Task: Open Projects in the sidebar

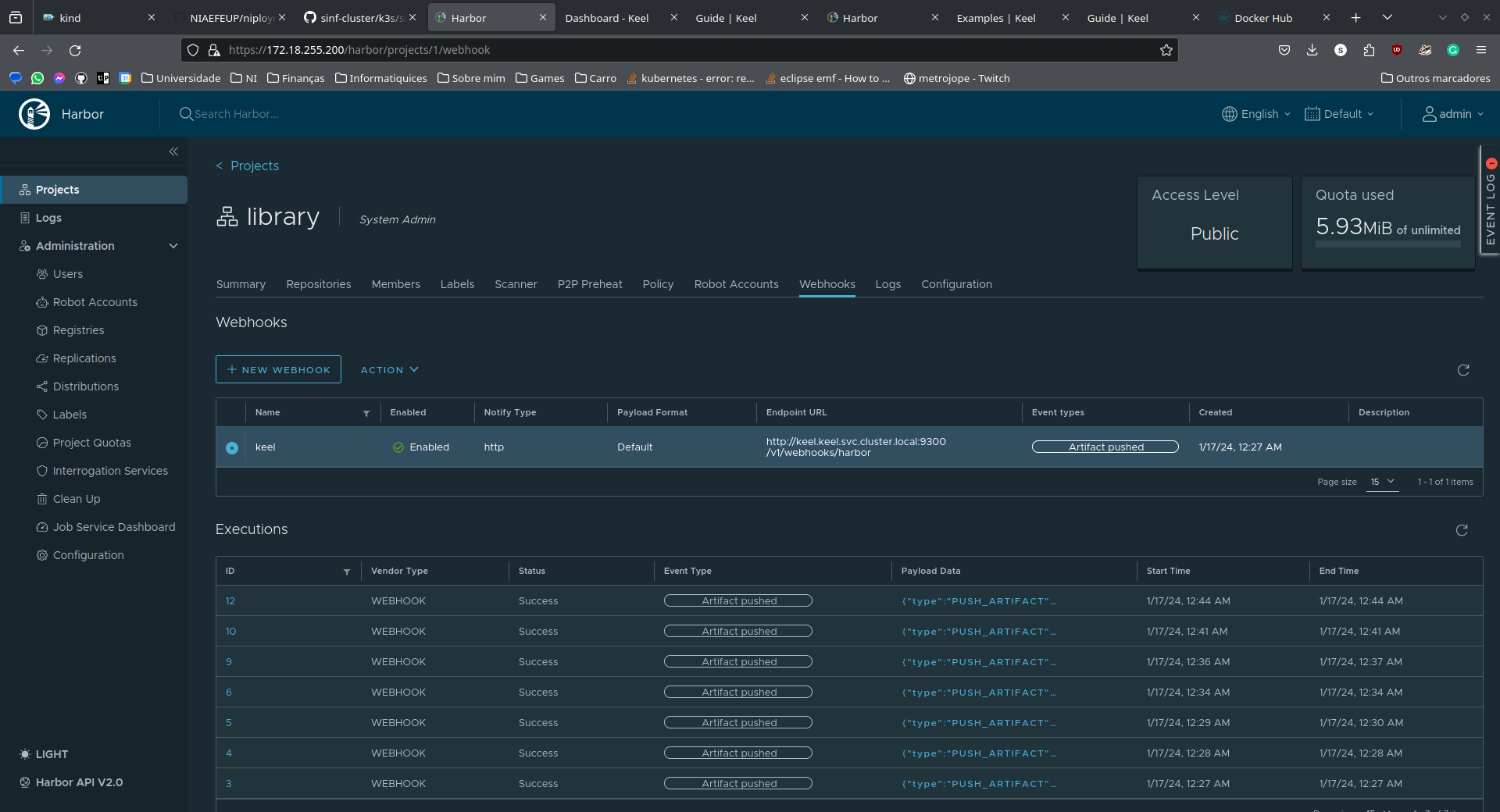Action: (94, 190)
